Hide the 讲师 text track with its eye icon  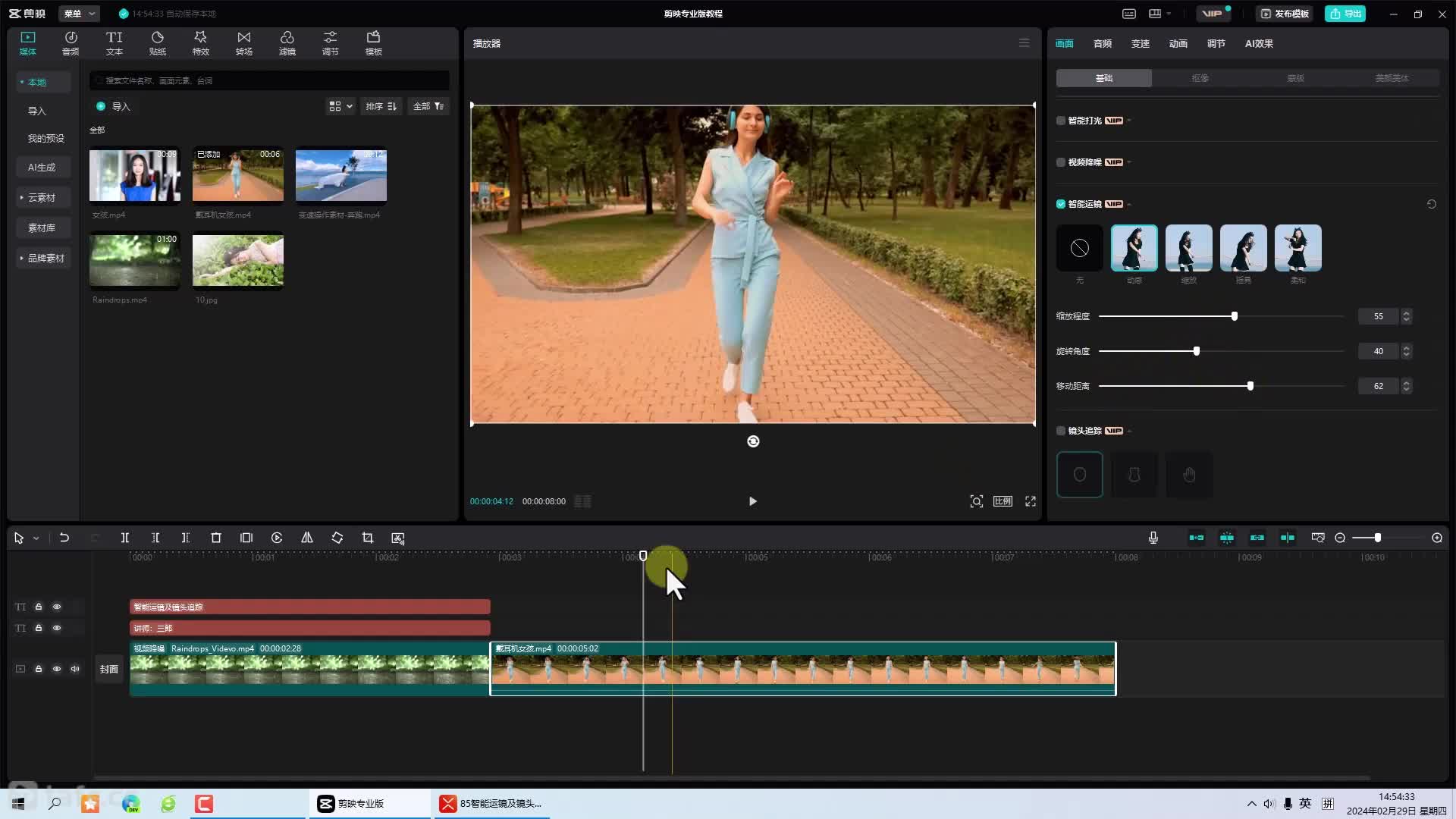(x=57, y=628)
